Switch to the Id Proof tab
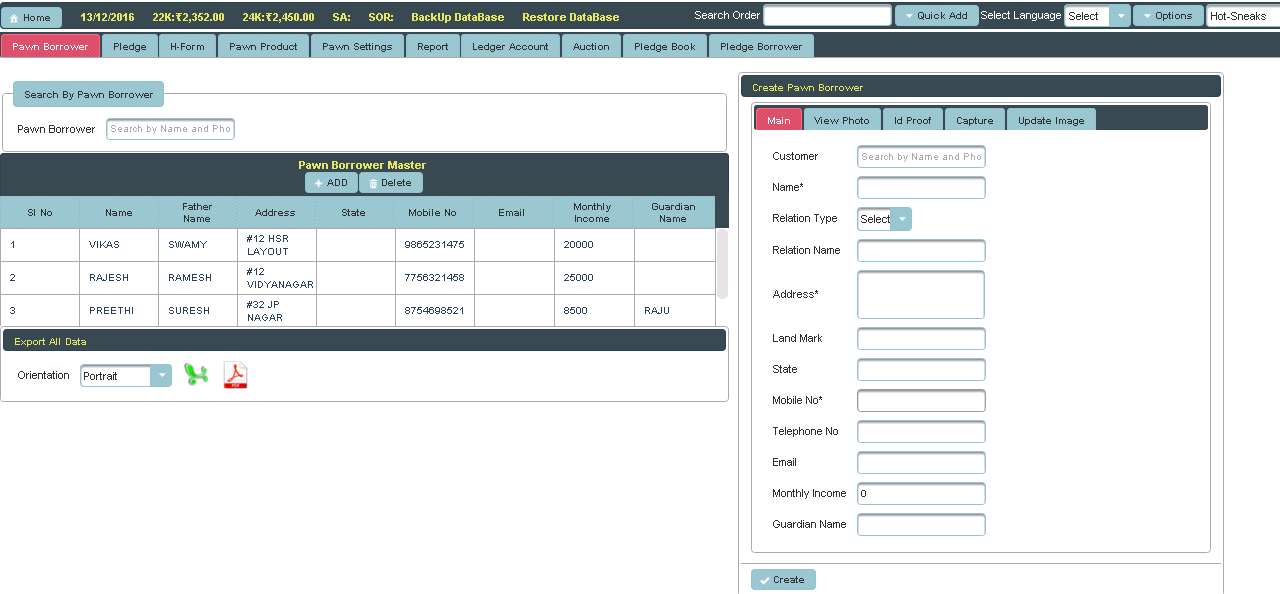The image size is (1280, 594). click(912, 120)
